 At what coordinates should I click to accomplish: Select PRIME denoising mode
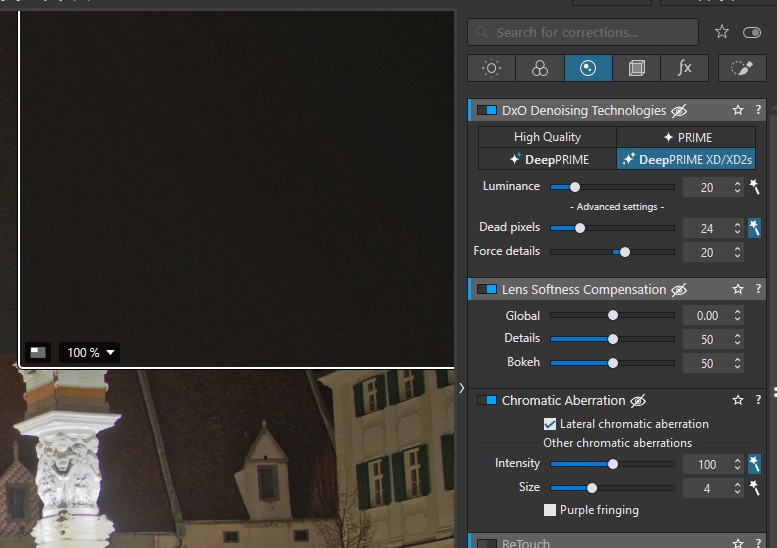(686, 137)
